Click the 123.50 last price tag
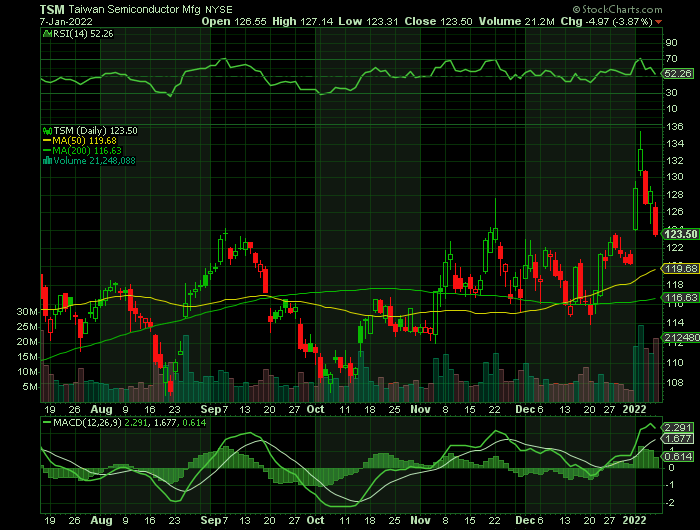This screenshot has width=700, height=530. [x=681, y=234]
